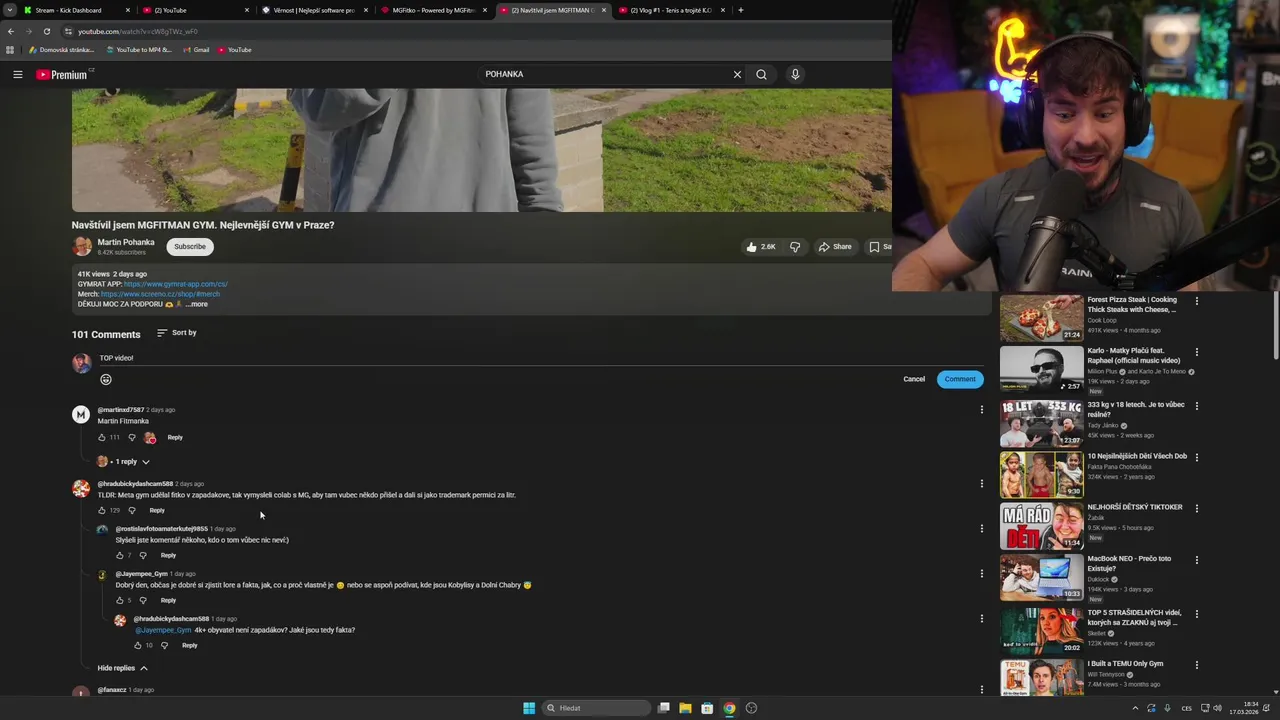Switch to Vlog #1 - Tenis tab
Viewport: 1280px width, 720px height.
click(671, 10)
